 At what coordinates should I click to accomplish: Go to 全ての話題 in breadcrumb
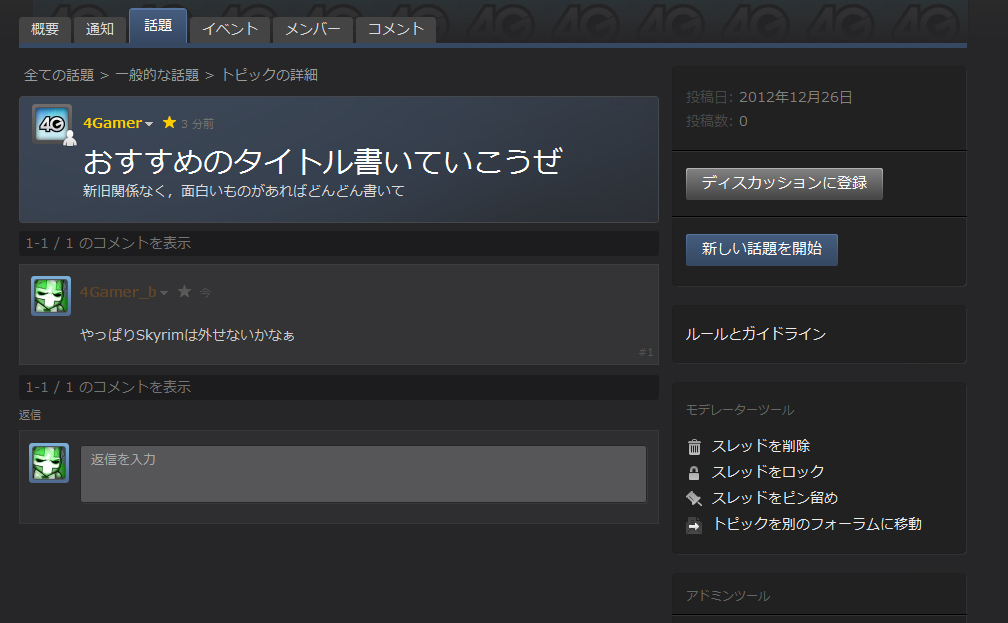[x=59, y=75]
